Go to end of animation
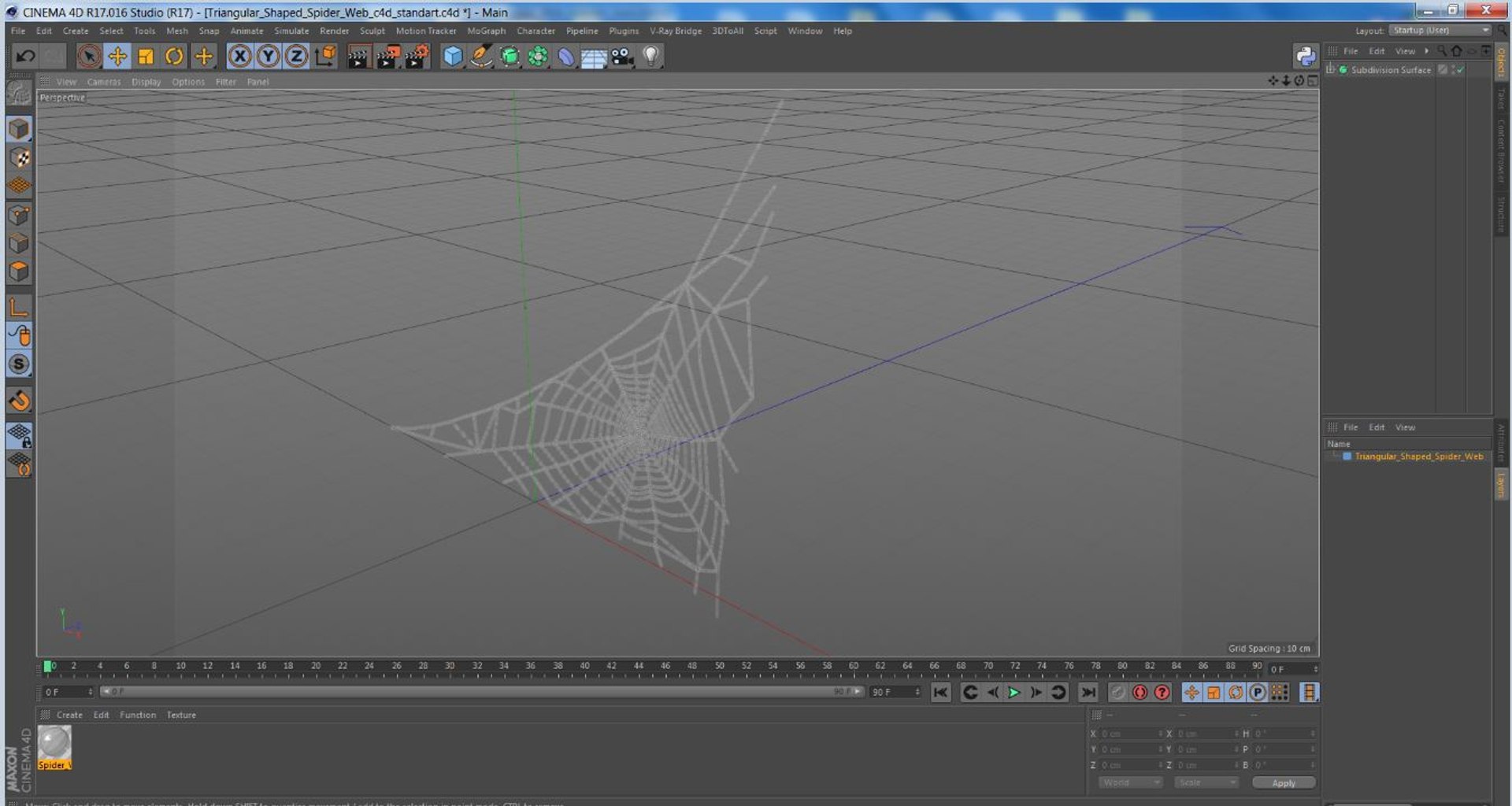This screenshot has height=806, width=1512. click(1088, 693)
